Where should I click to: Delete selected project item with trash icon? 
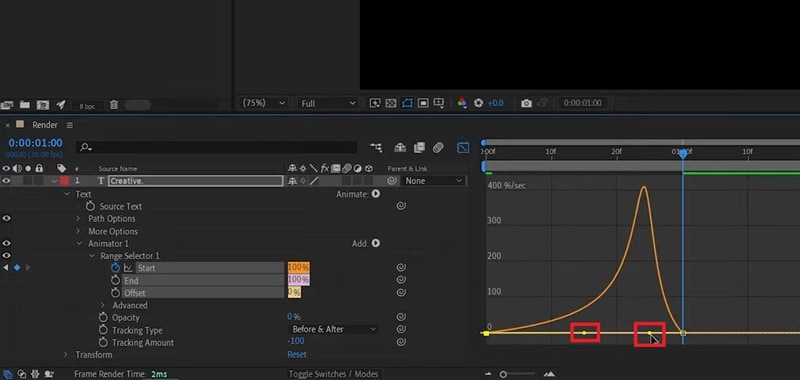[114, 105]
